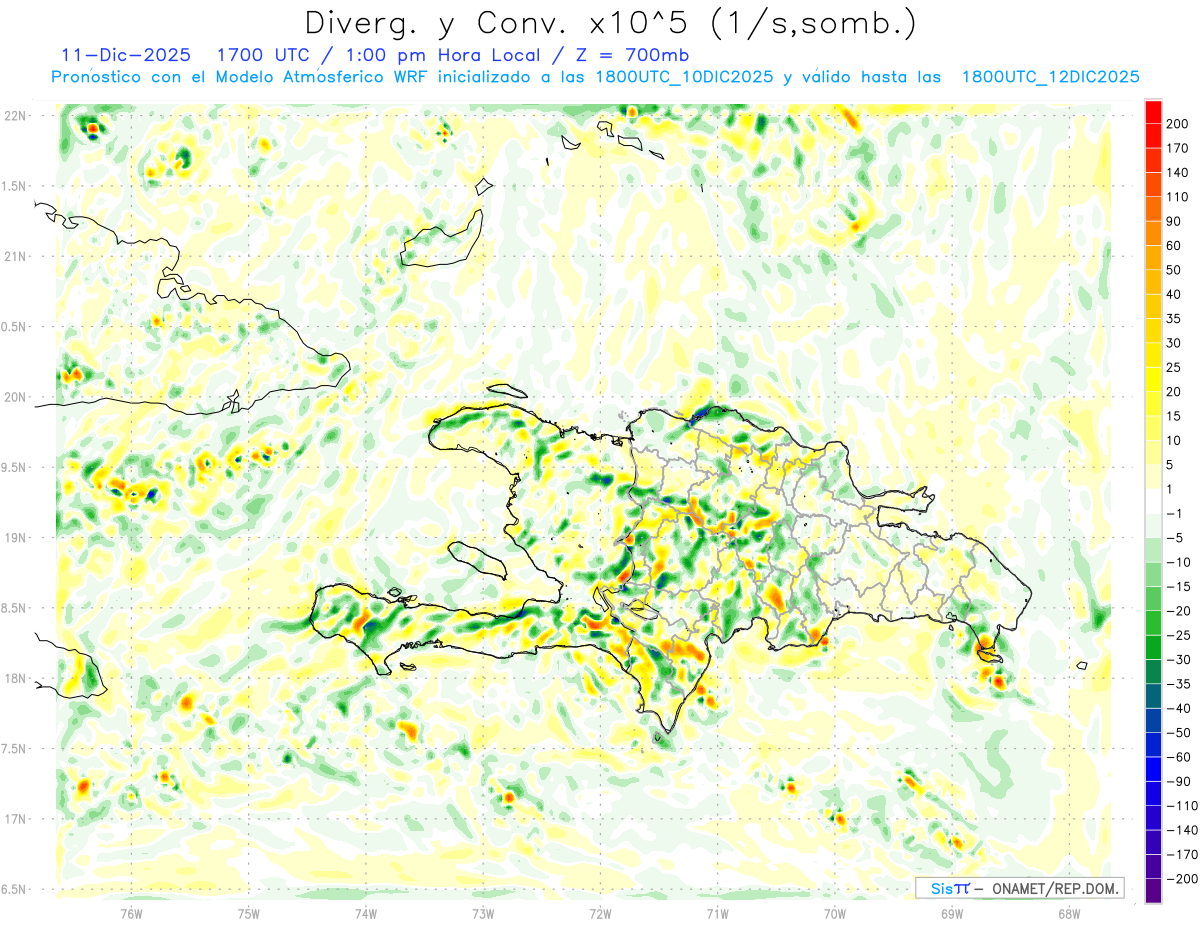The image size is (1200, 927).
Task: Click the 69W longitude label
Action: coord(951,913)
